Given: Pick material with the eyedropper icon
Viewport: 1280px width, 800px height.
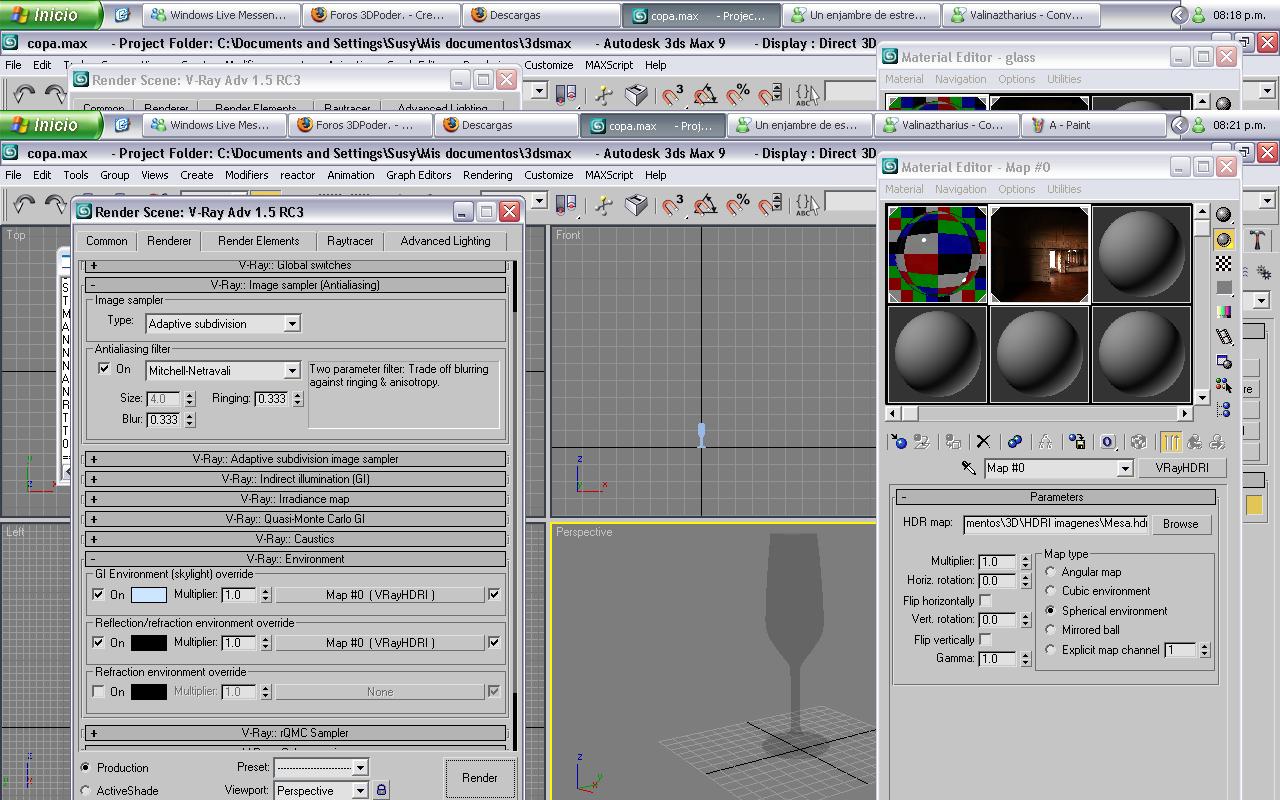Looking at the screenshot, I should (x=968, y=467).
